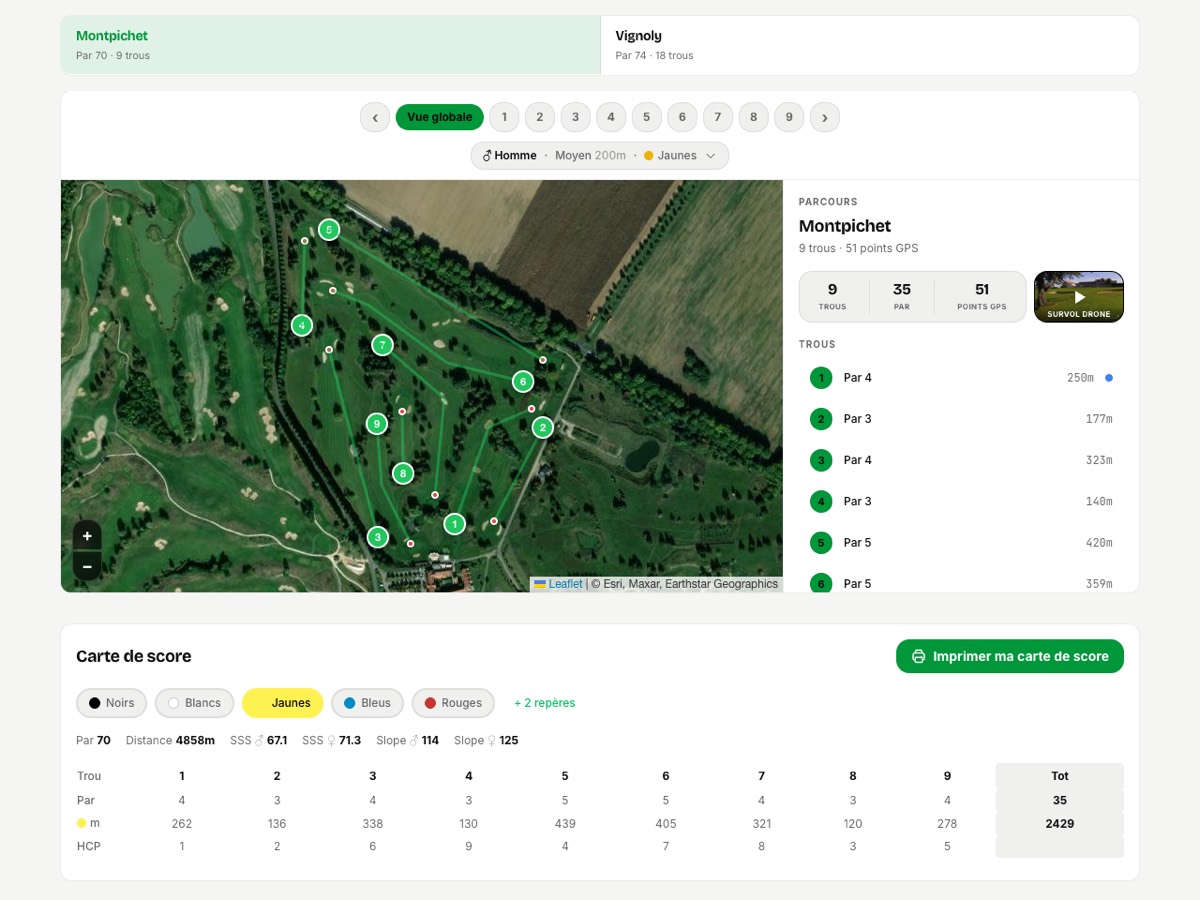Select the Bleus tee filter

367,703
